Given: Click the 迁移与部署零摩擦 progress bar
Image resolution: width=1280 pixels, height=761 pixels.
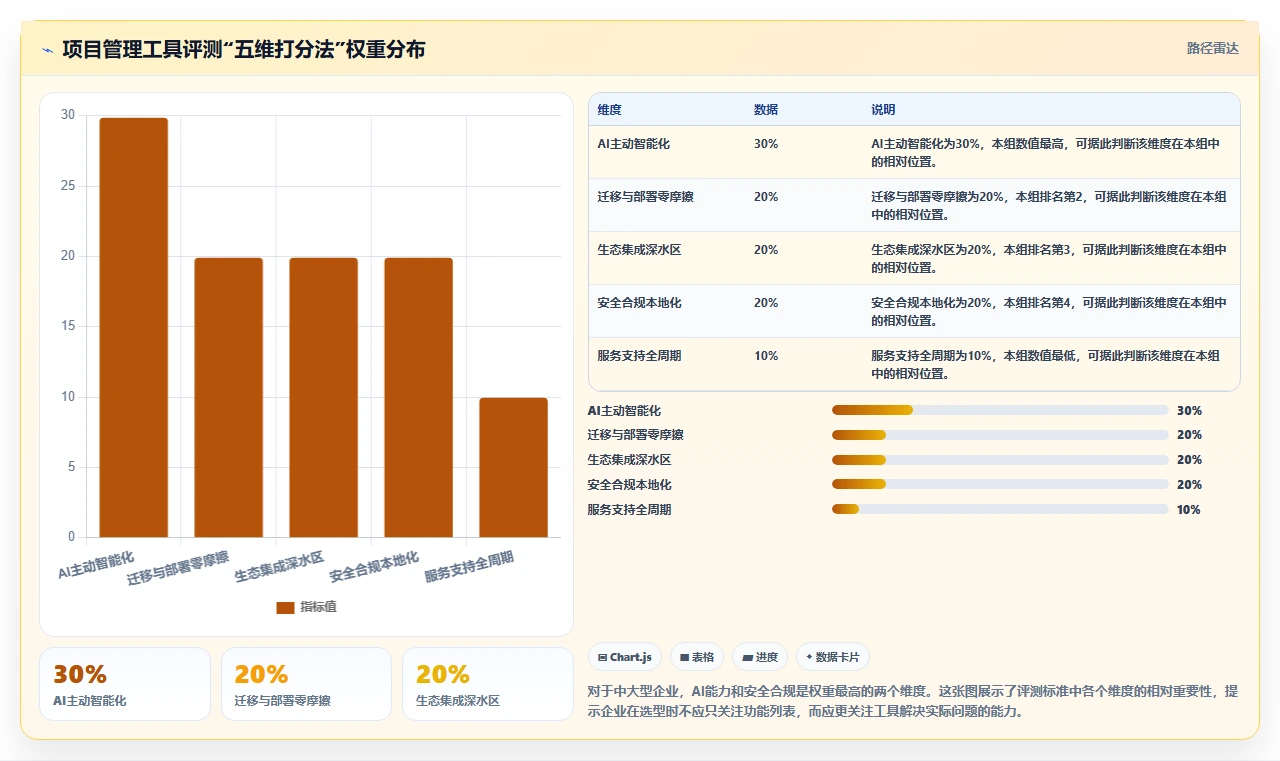Looking at the screenshot, I should [x=1000, y=435].
